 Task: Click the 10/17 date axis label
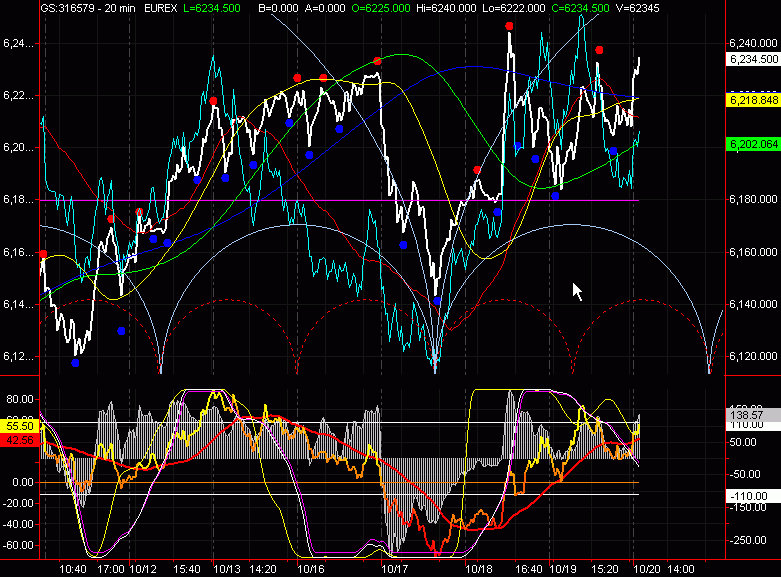(x=395, y=569)
